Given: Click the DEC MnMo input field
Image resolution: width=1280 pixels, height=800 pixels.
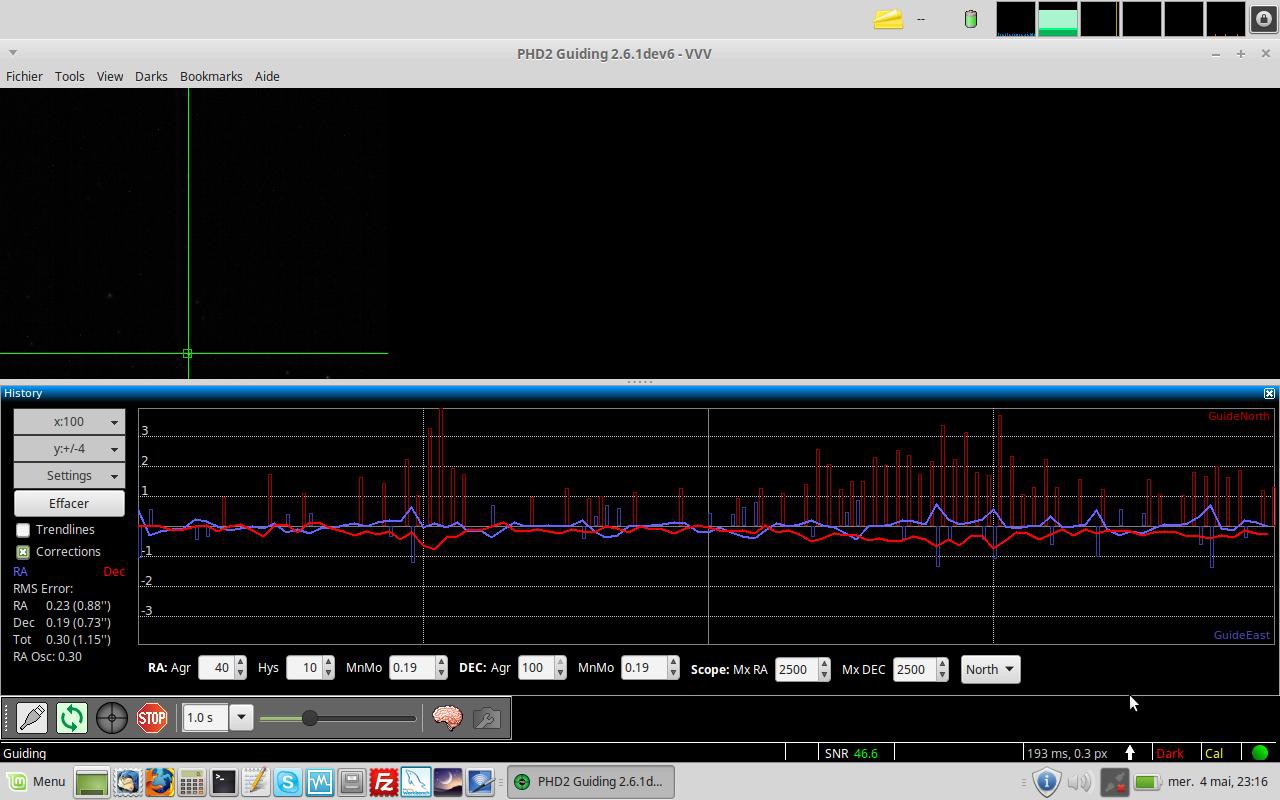Looking at the screenshot, I should click(644, 668).
